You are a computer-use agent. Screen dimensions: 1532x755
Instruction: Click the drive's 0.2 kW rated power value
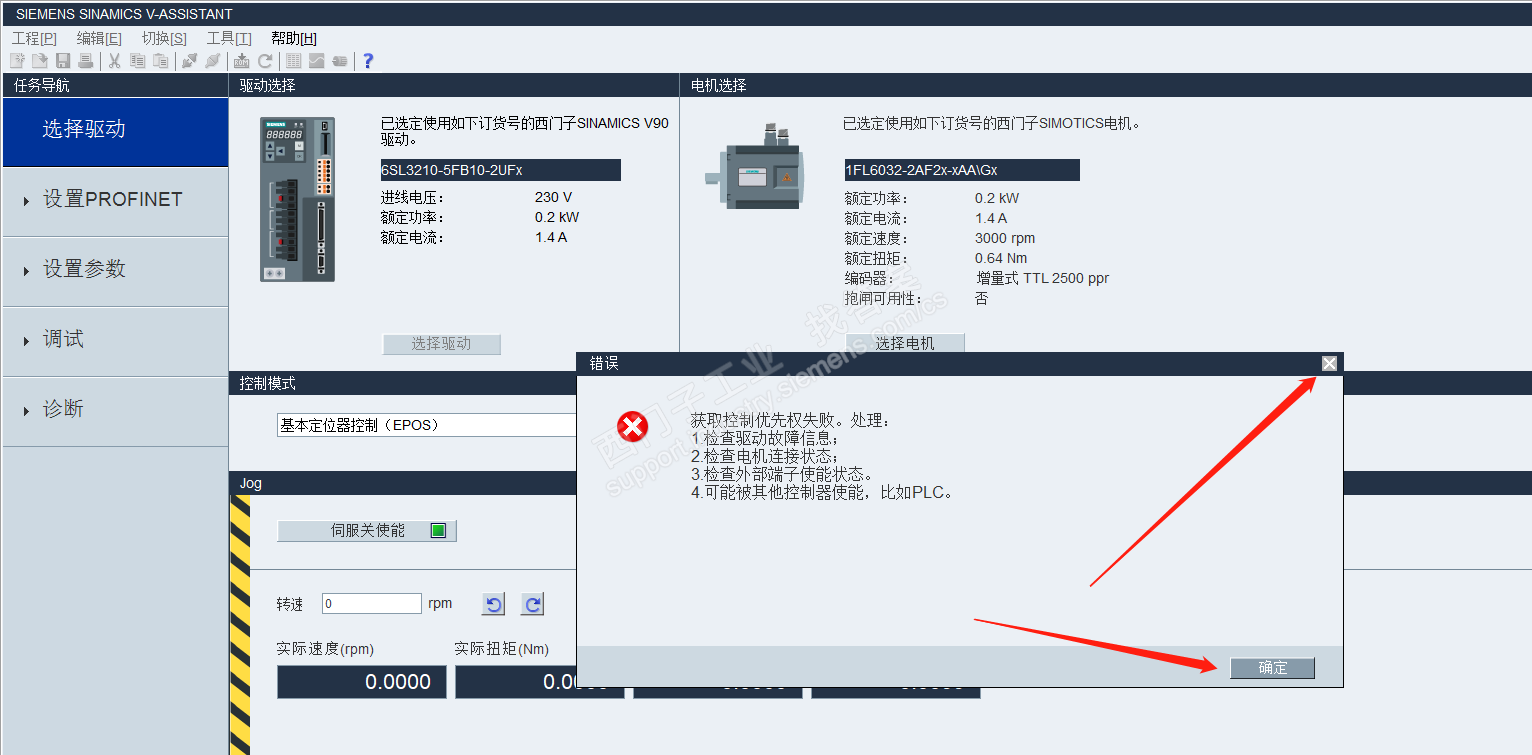click(557, 218)
